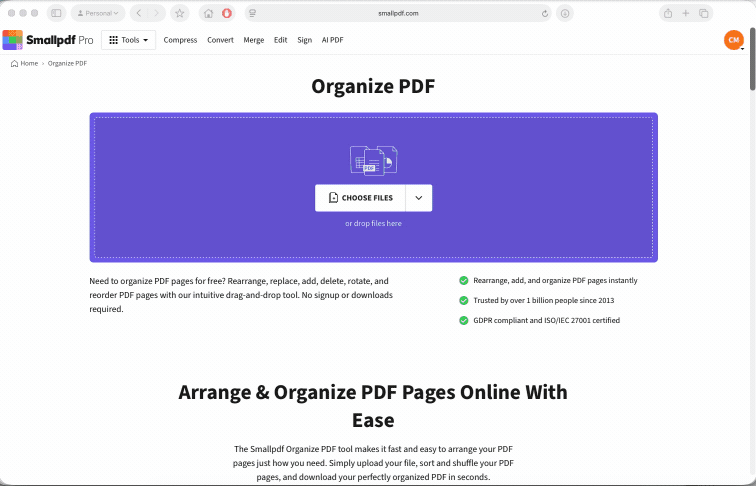Viewport: 756px width, 486px height.
Task: Click the red shield extension icon
Action: click(x=227, y=14)
